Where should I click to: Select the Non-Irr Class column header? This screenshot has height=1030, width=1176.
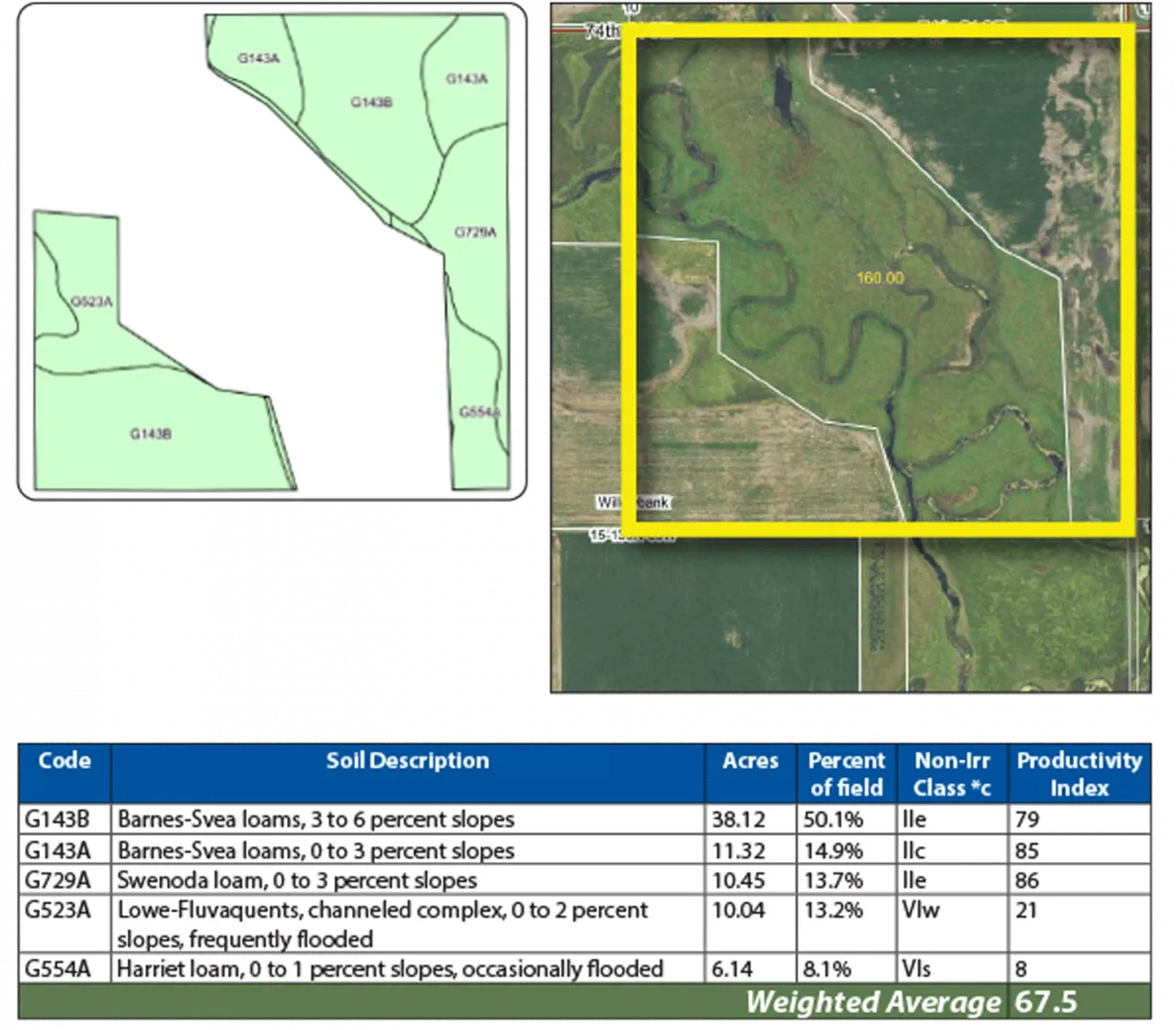point(952,773)
